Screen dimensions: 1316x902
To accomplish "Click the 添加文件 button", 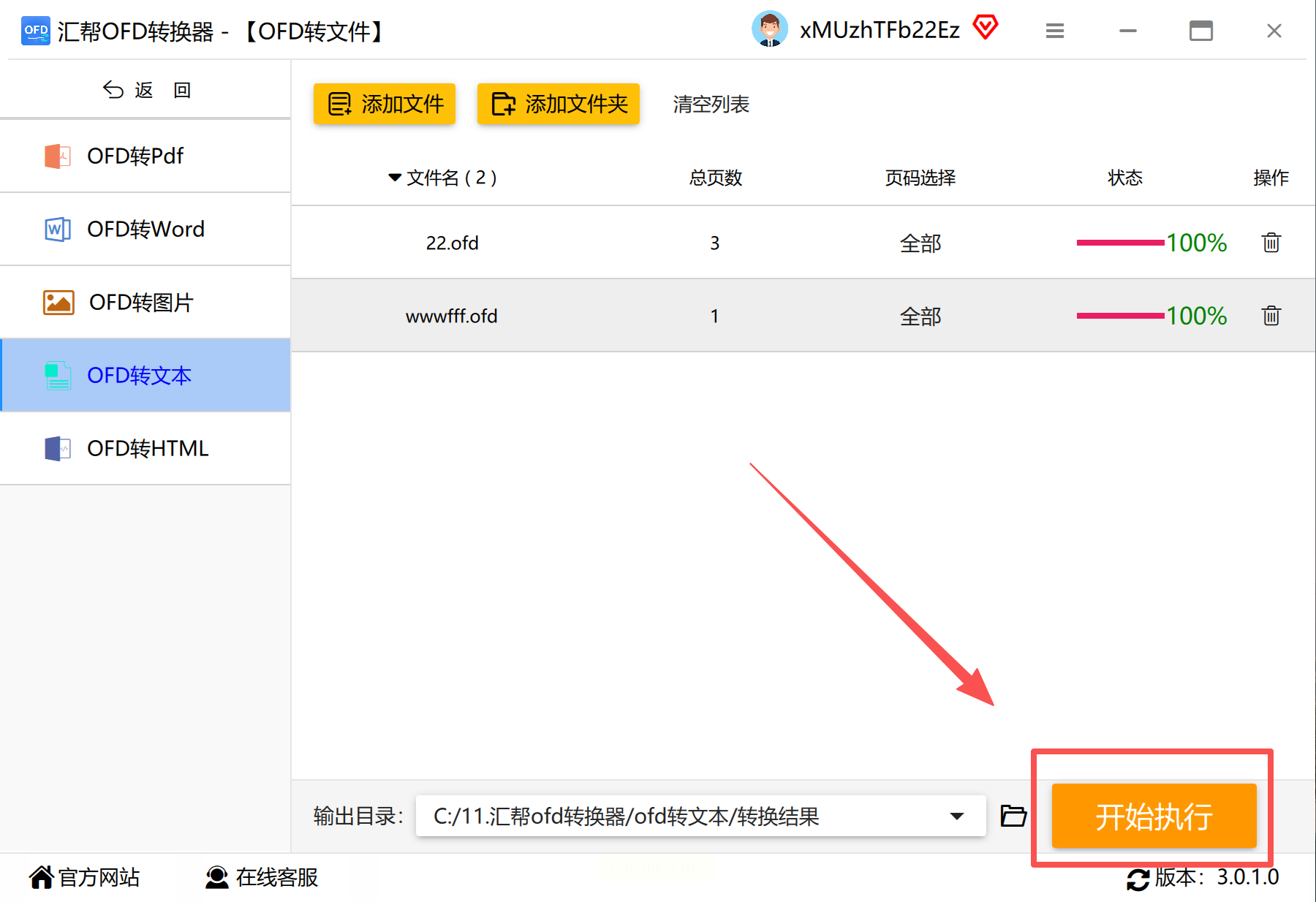I will click(385, 104).
